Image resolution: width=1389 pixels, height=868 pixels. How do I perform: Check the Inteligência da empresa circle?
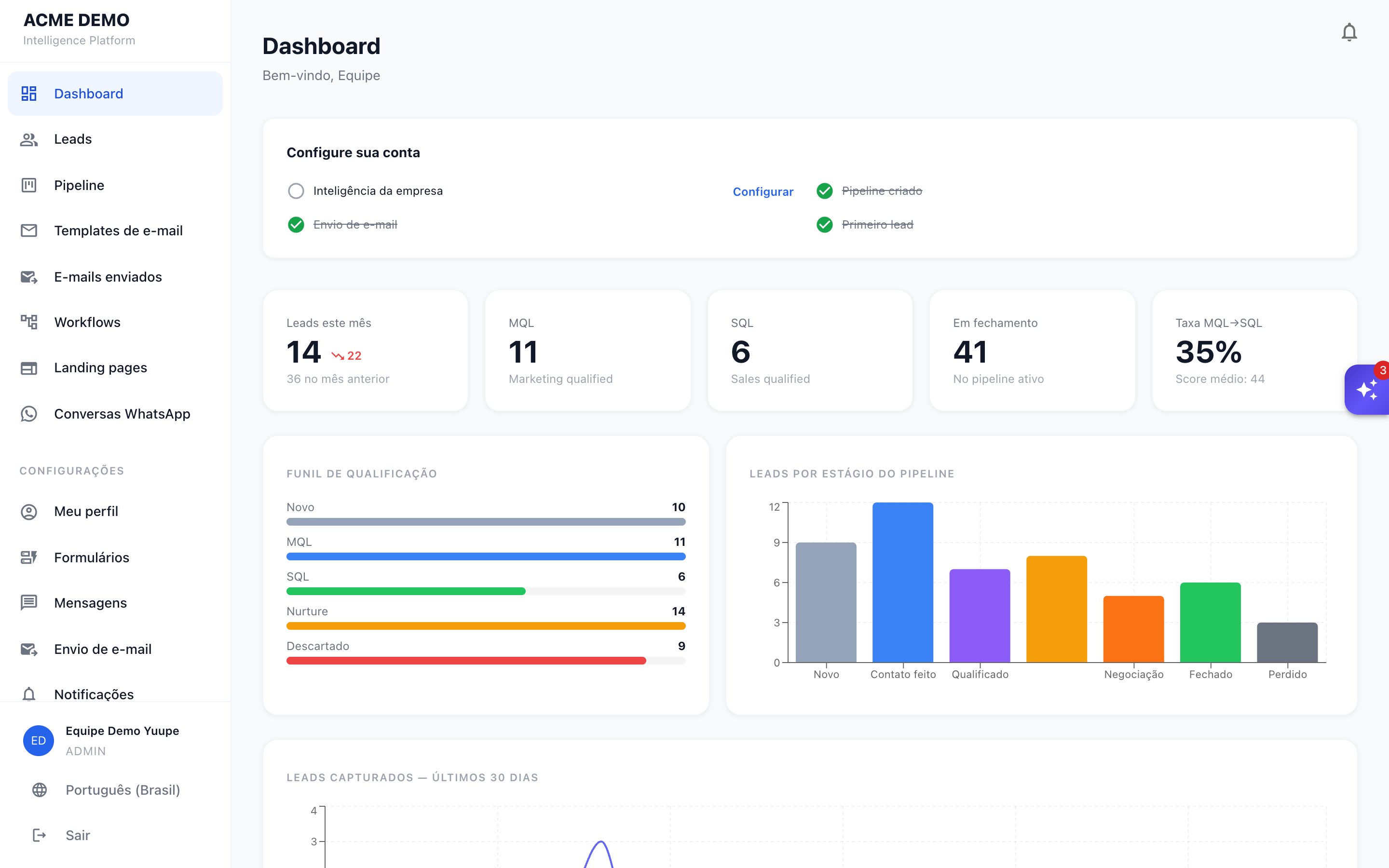(296, 190)
